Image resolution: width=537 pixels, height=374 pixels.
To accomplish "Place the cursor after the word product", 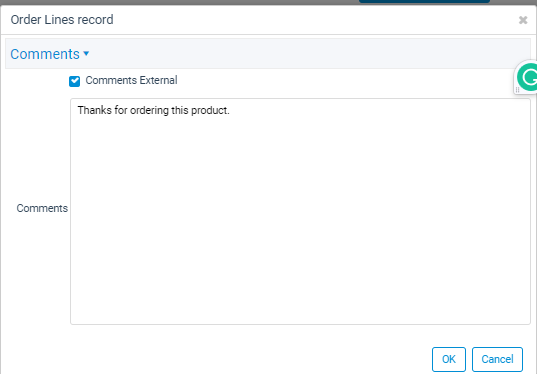I will point(229,110).
